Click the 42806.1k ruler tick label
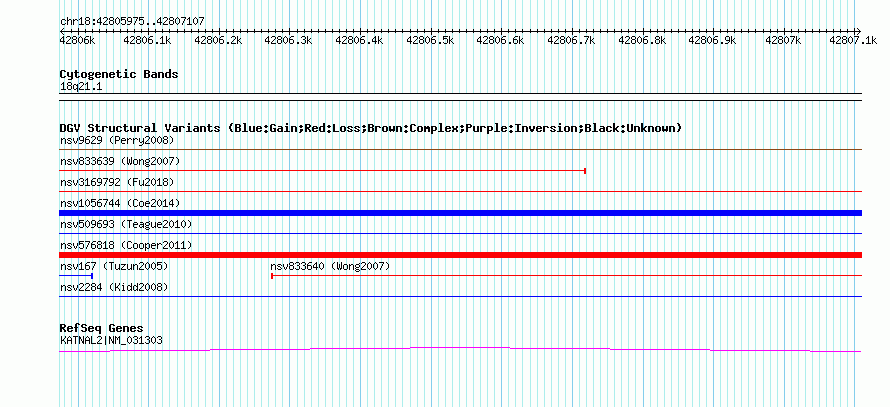Viewport: 890px width, 407px height. [147, 40]
